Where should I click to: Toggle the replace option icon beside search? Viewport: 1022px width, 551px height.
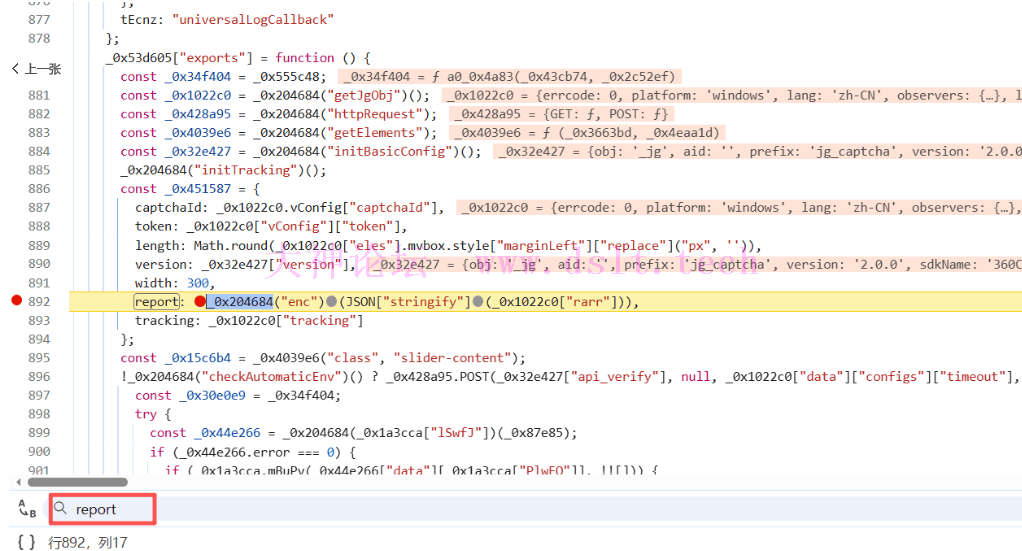27,509
